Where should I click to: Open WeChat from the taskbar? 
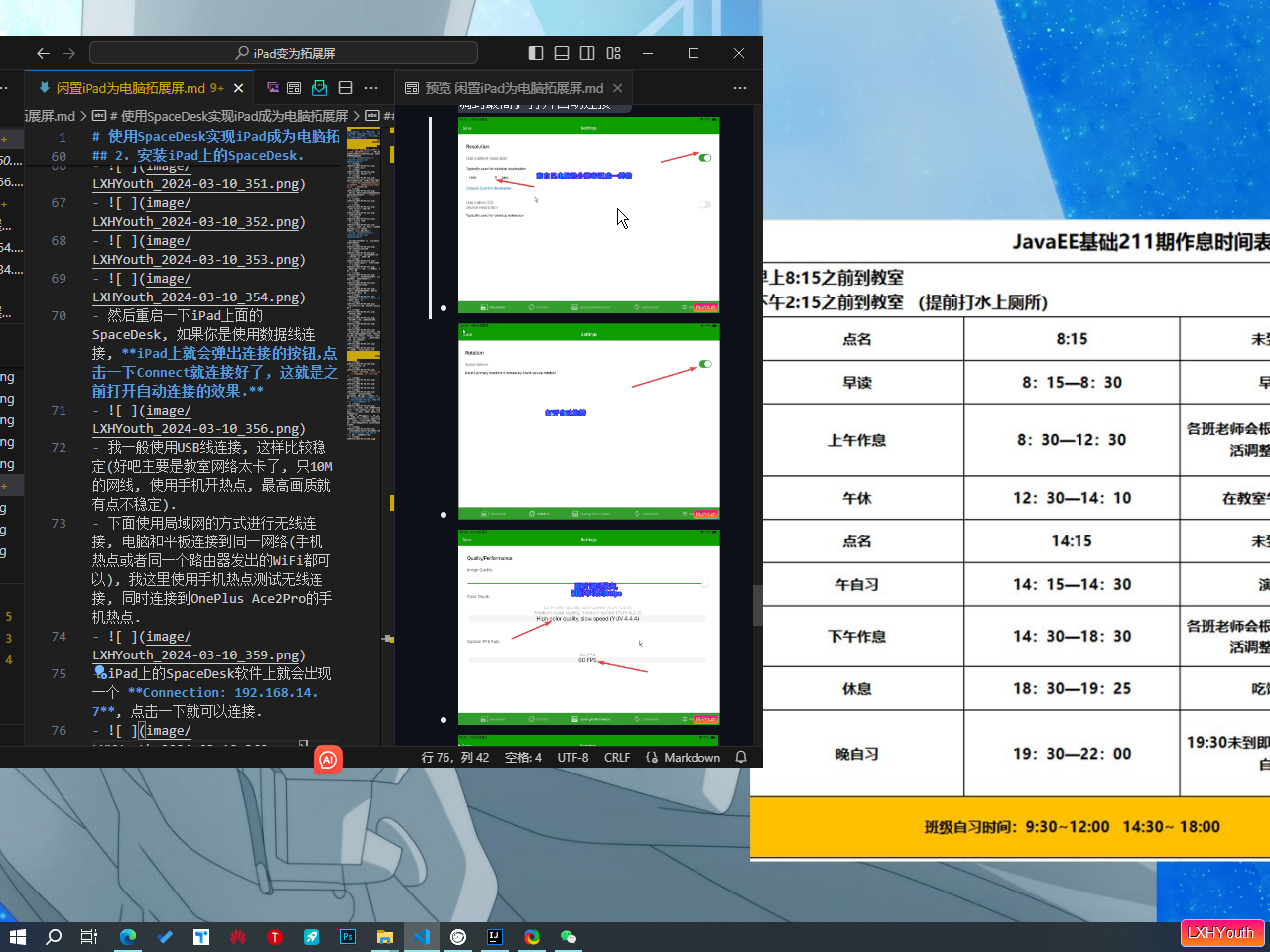(569, 936)
